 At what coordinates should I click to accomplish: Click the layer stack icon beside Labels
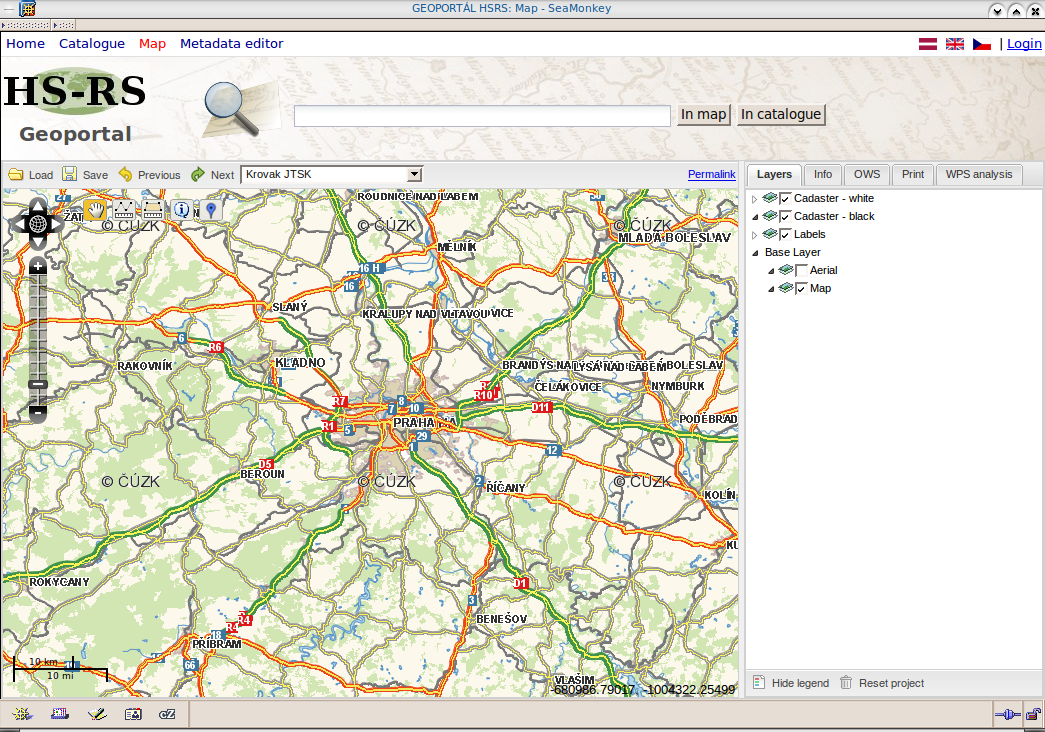(770, 234)
